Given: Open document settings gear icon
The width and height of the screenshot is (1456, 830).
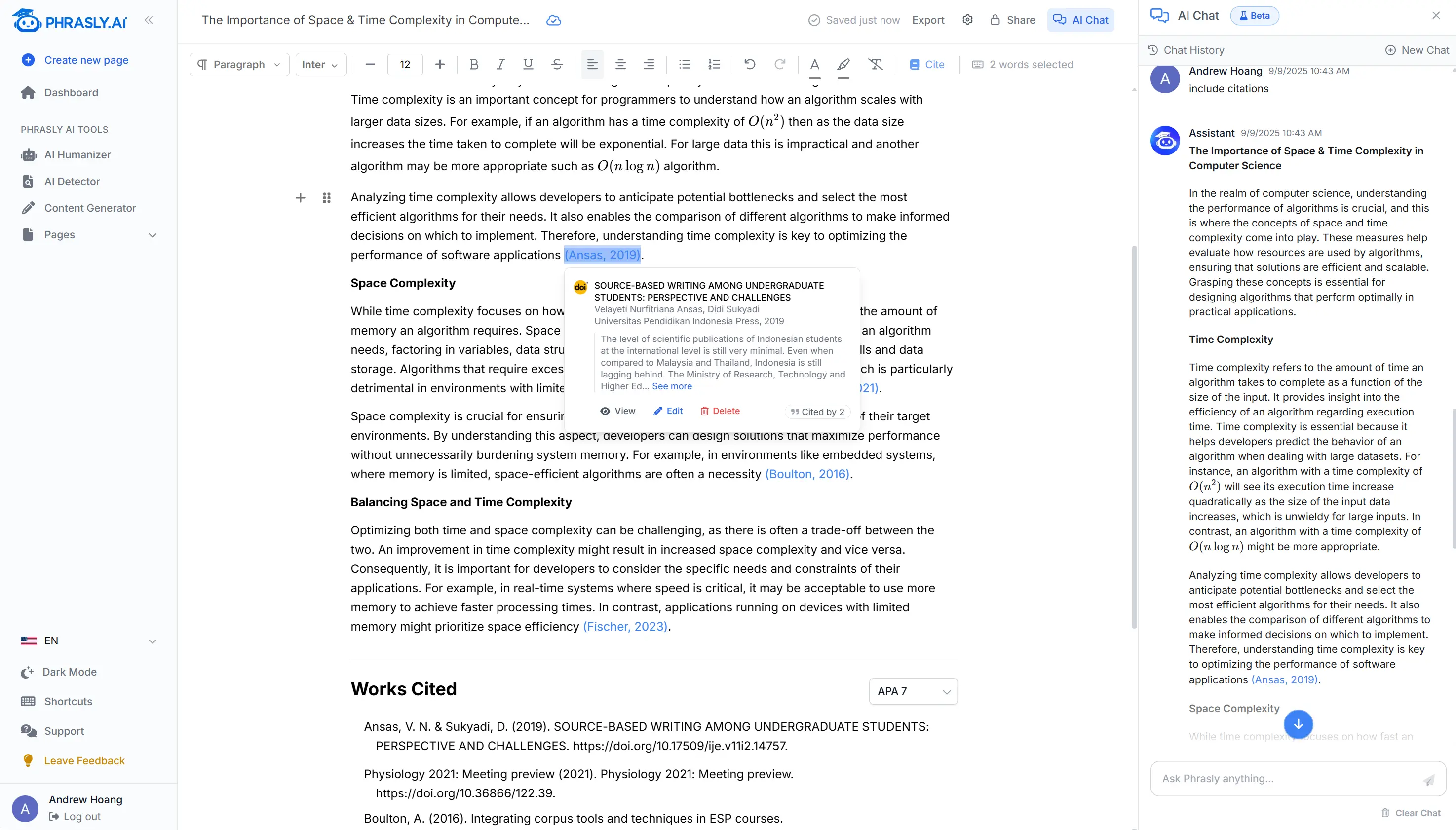Looking at the screenshot, I should [967, 20].
